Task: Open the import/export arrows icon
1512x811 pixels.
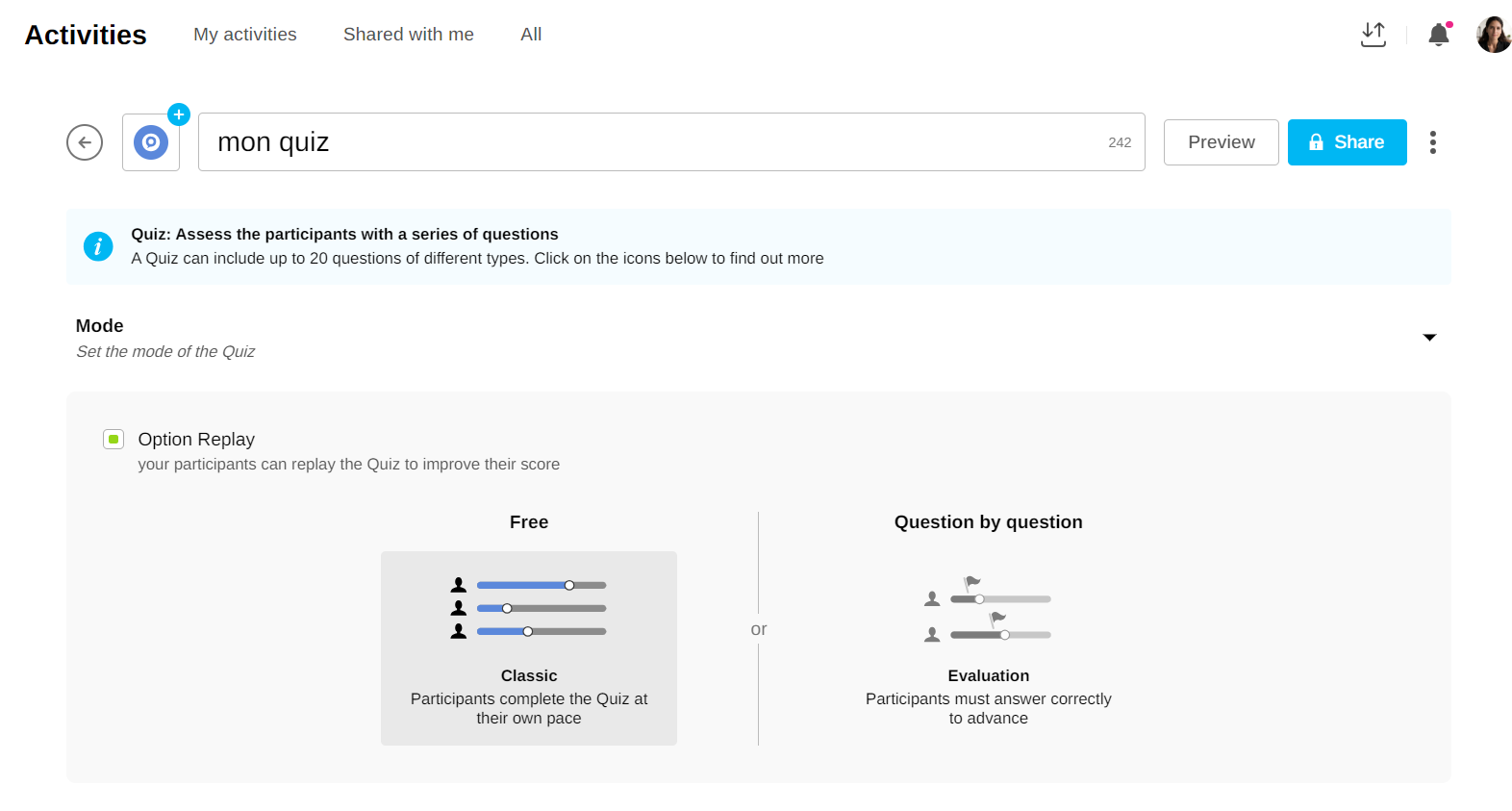Action: [x=1373, y=35]
